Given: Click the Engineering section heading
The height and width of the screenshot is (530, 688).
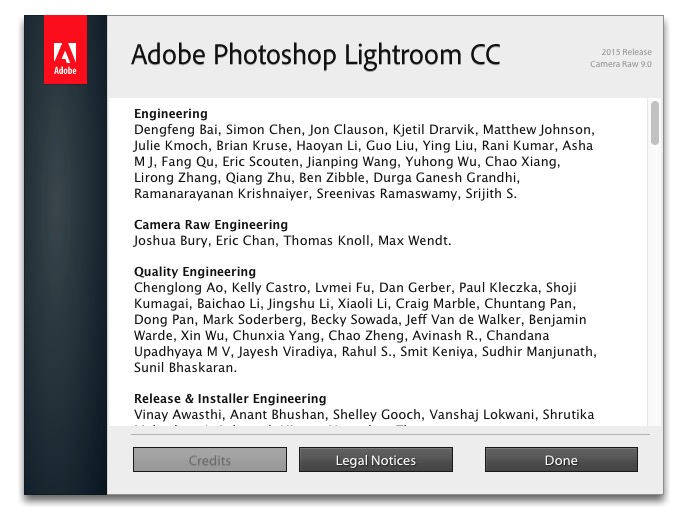Looking at the screenshot, I should pos(171,114).
